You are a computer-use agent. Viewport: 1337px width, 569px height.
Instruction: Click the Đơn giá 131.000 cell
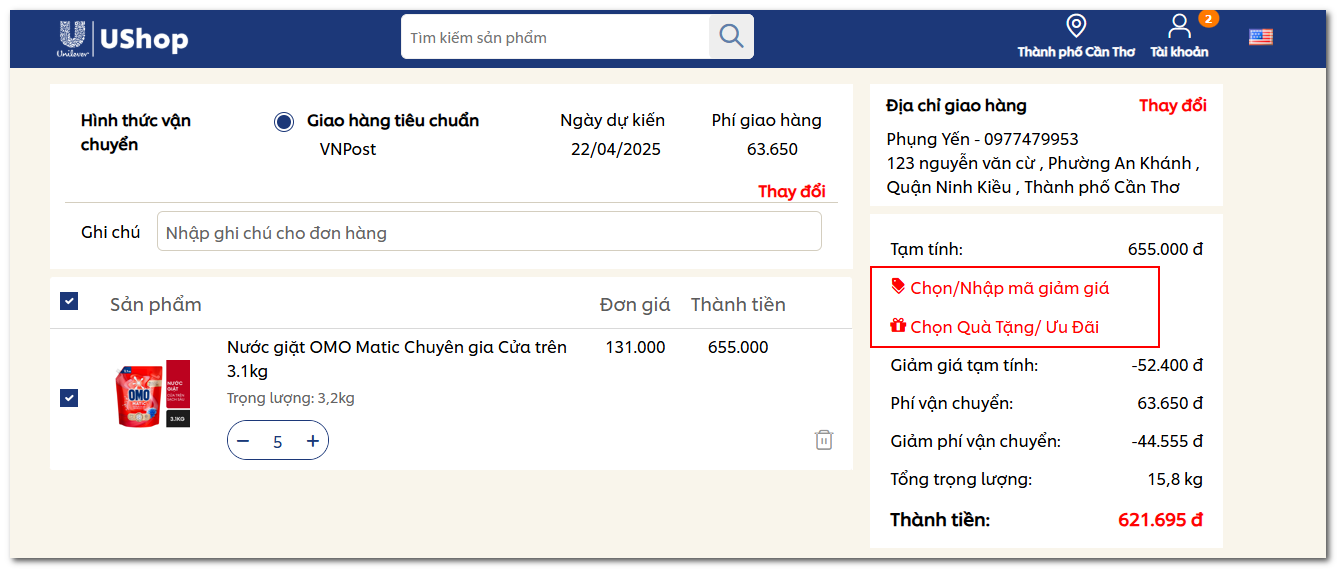635,347
